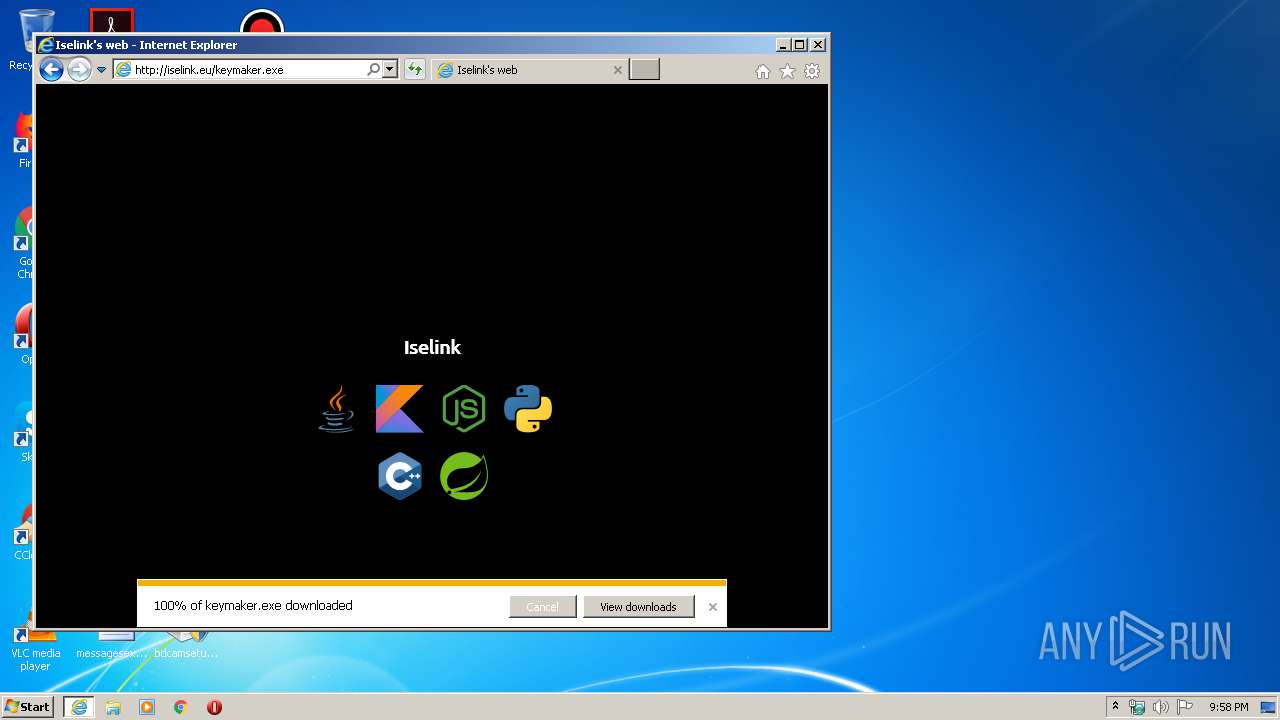Click the 9:58 PM clock
Viewport: 1280px width, 720px height.
point(1229,707)
